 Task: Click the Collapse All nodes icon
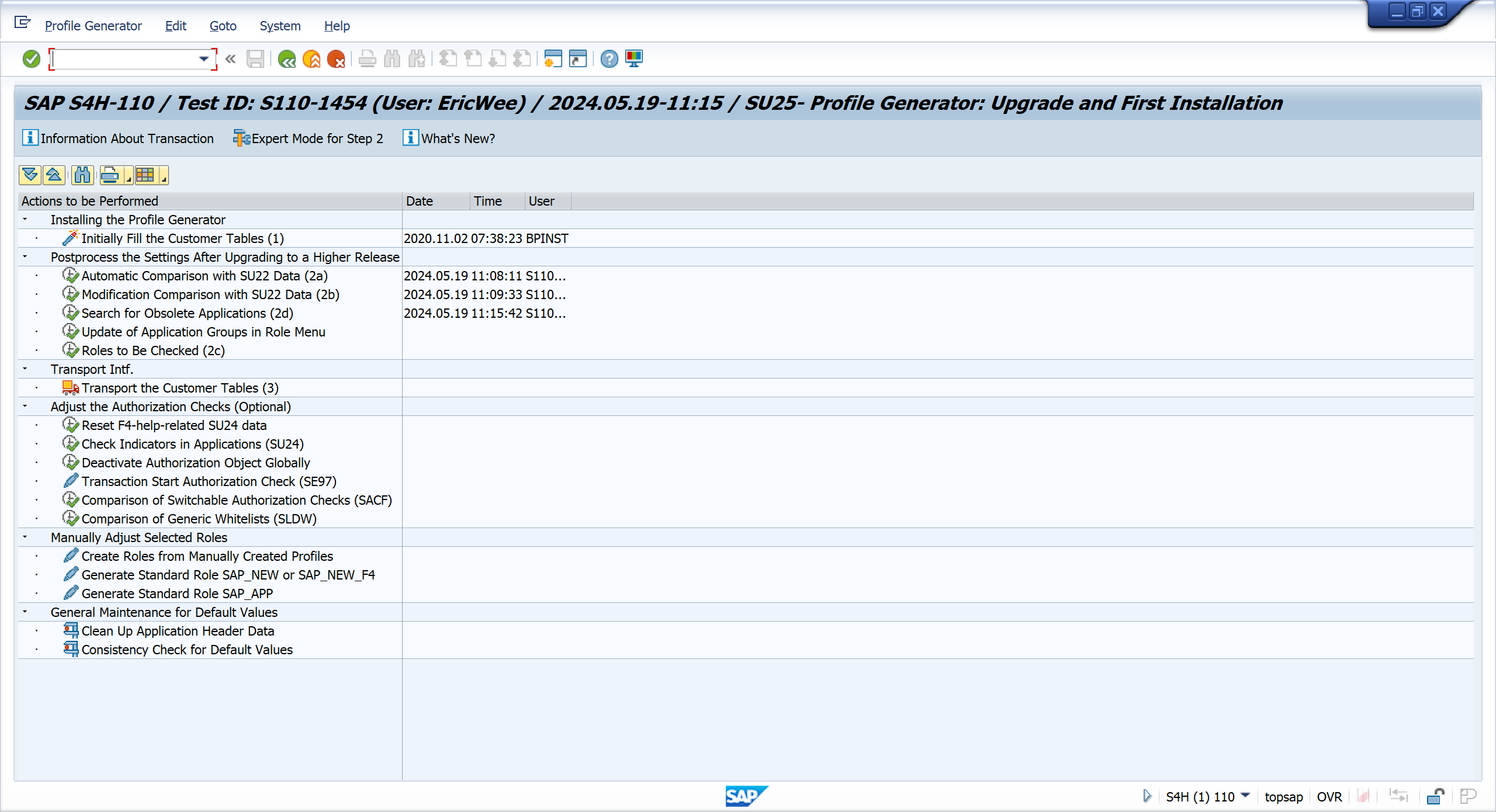pyautogui.click(x=54, y=175)
